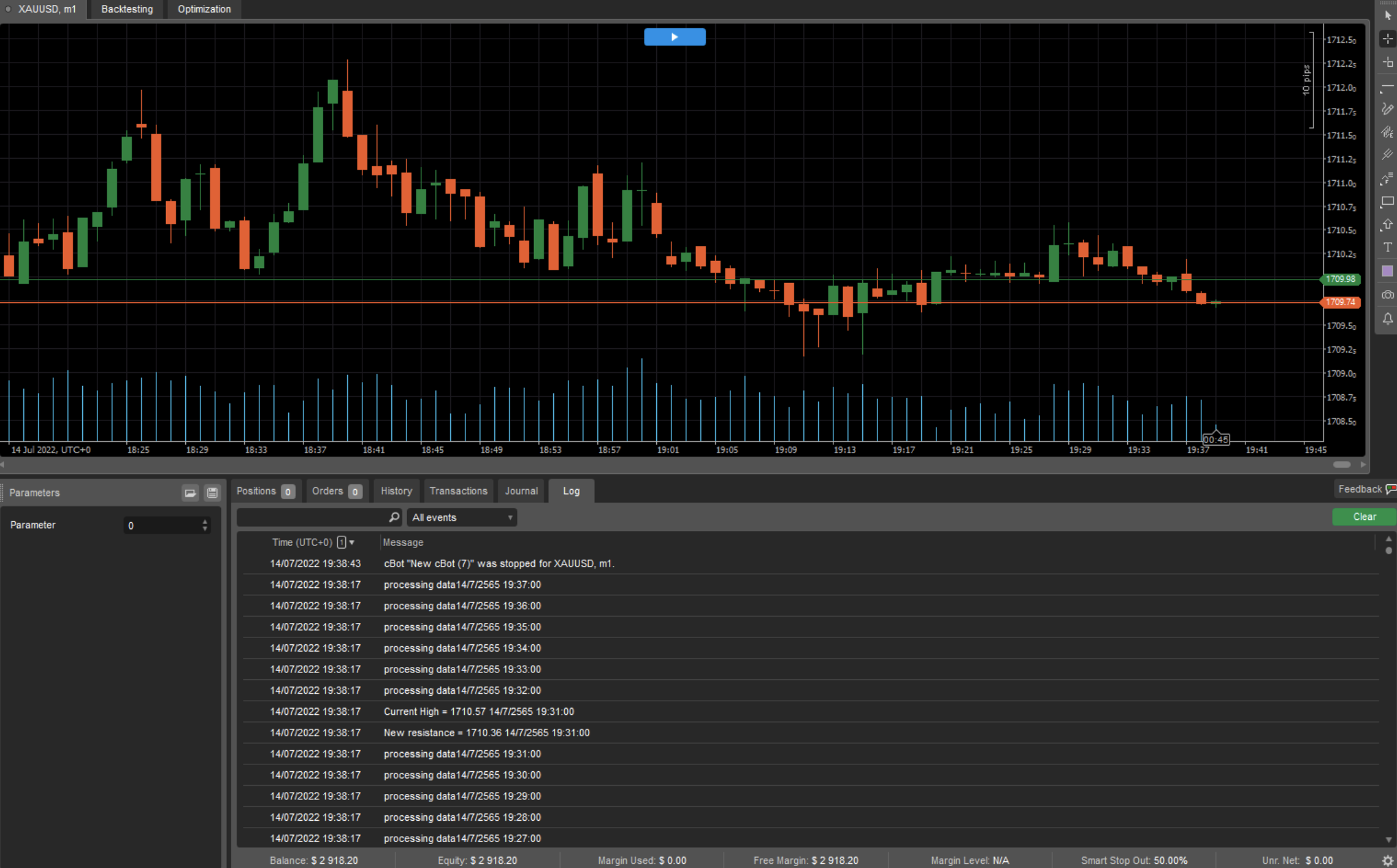This screenshot has height=868, width=1397.
Task: Click the 1709.98 ask price label
Action: coord(1340,279)
